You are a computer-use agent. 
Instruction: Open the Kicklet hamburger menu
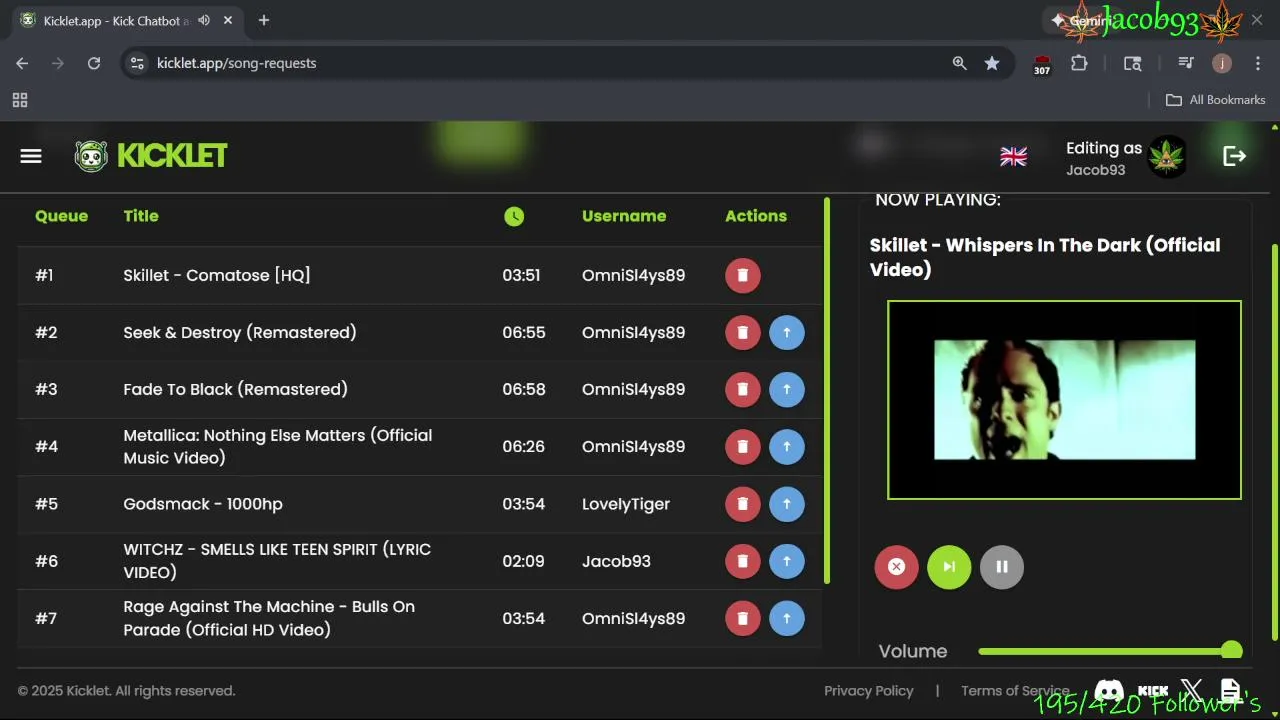[31, 156]
